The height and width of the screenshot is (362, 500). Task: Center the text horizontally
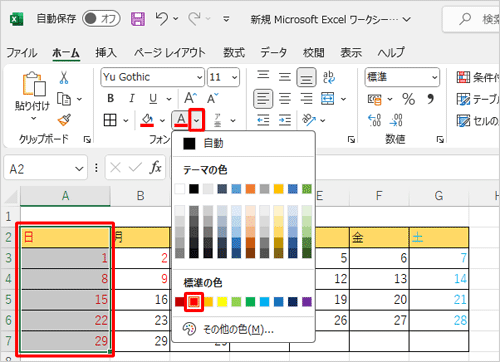(x=285, y=99)
